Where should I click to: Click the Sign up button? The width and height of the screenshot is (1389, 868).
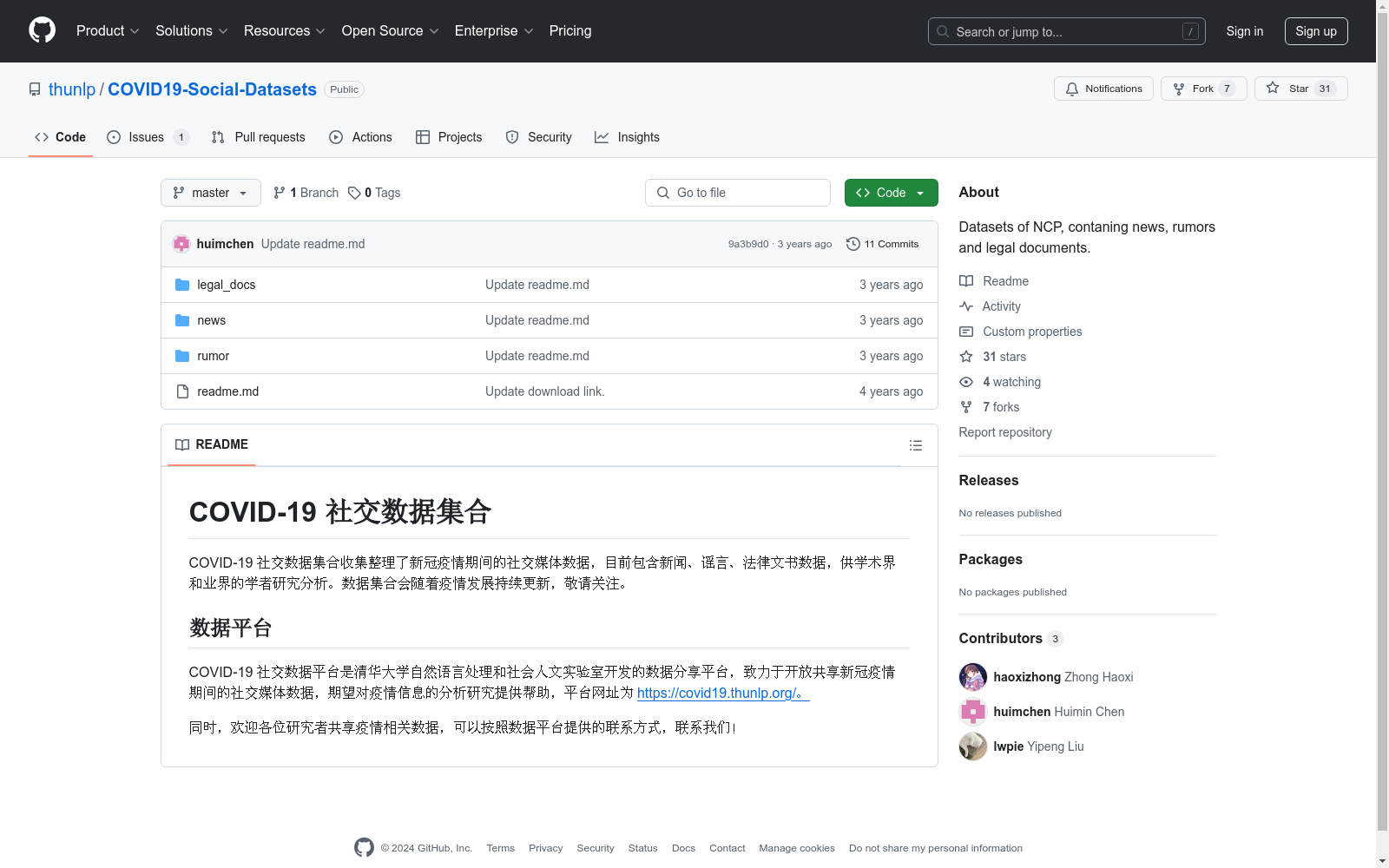coord(1316,31)
